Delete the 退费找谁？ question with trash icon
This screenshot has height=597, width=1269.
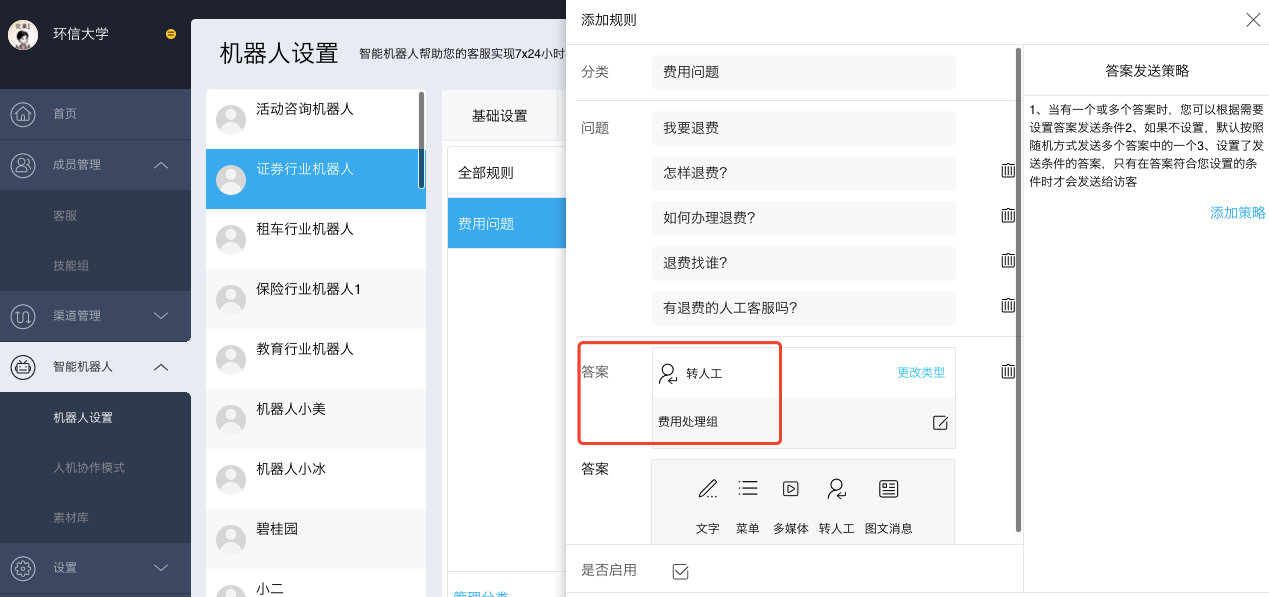(1008, 261)
